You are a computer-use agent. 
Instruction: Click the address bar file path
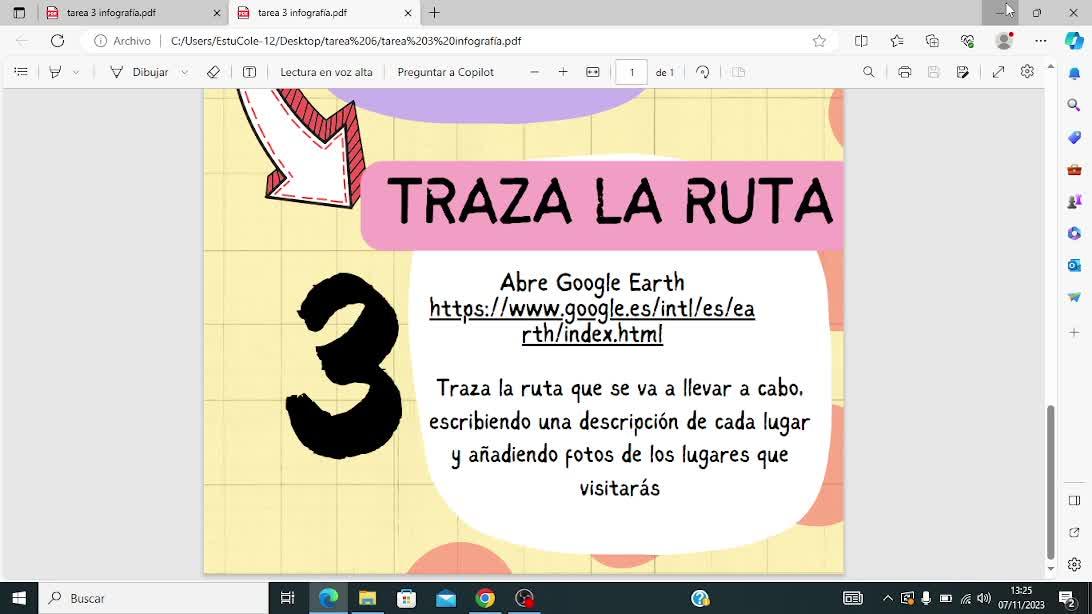click(x=346, y=41)
